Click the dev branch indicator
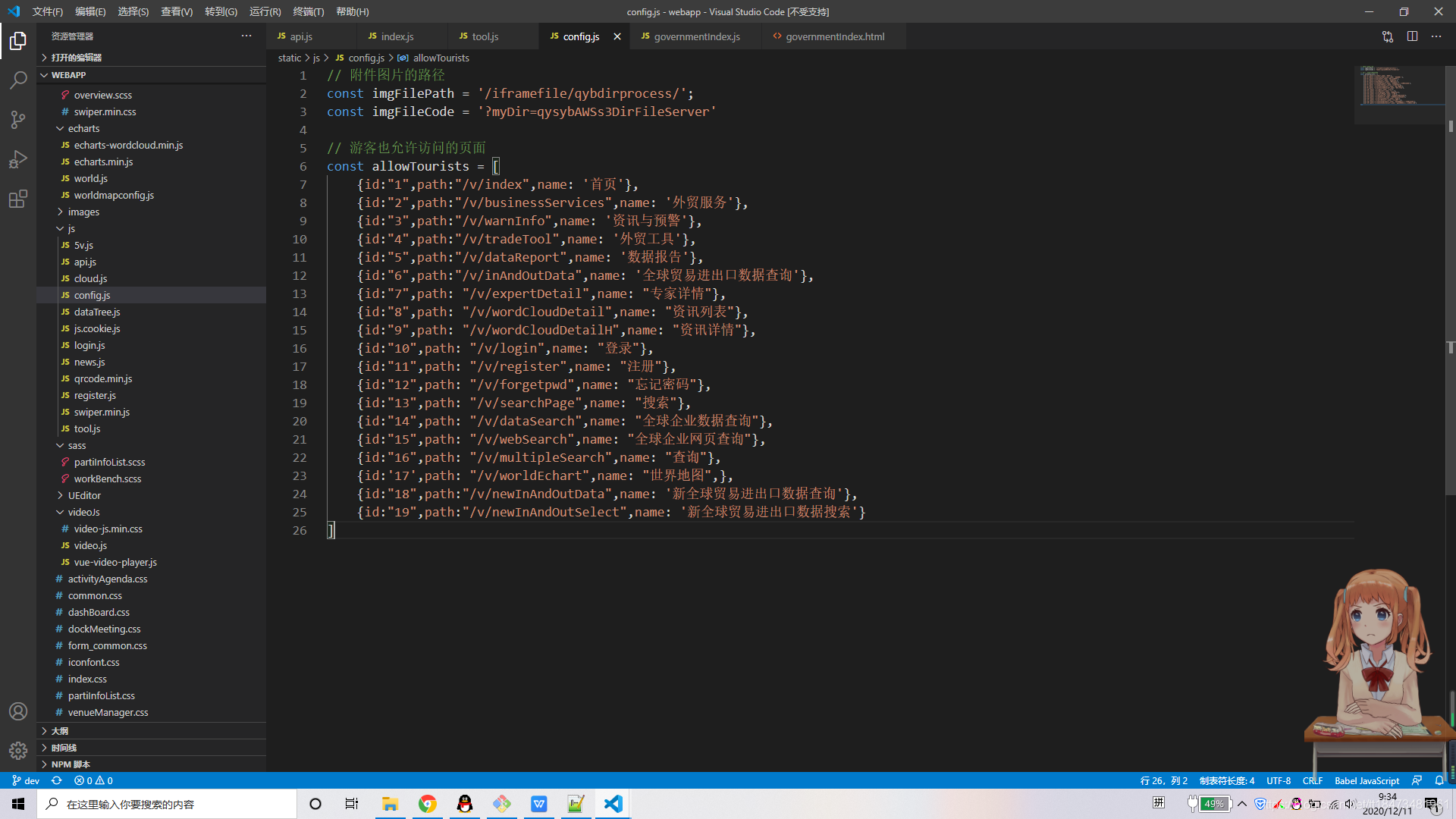 (x=25, y=780)
